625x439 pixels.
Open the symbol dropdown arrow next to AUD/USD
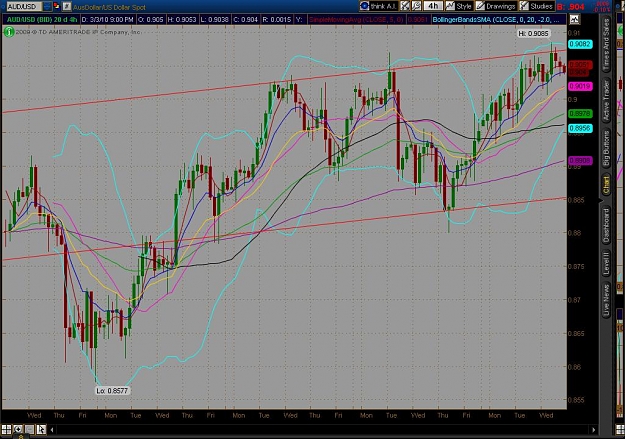tap(47, 6)
